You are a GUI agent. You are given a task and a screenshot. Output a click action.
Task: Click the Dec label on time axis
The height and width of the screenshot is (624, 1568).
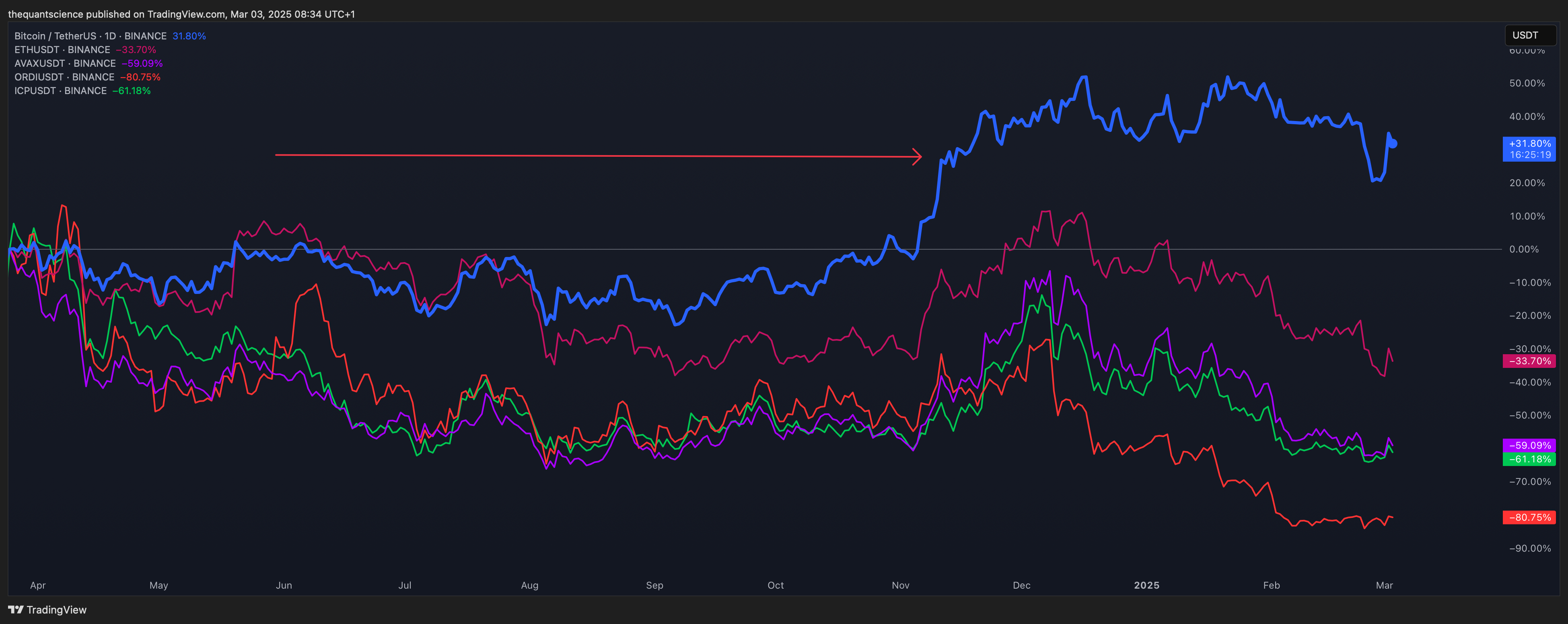(x=1021, y=585)
